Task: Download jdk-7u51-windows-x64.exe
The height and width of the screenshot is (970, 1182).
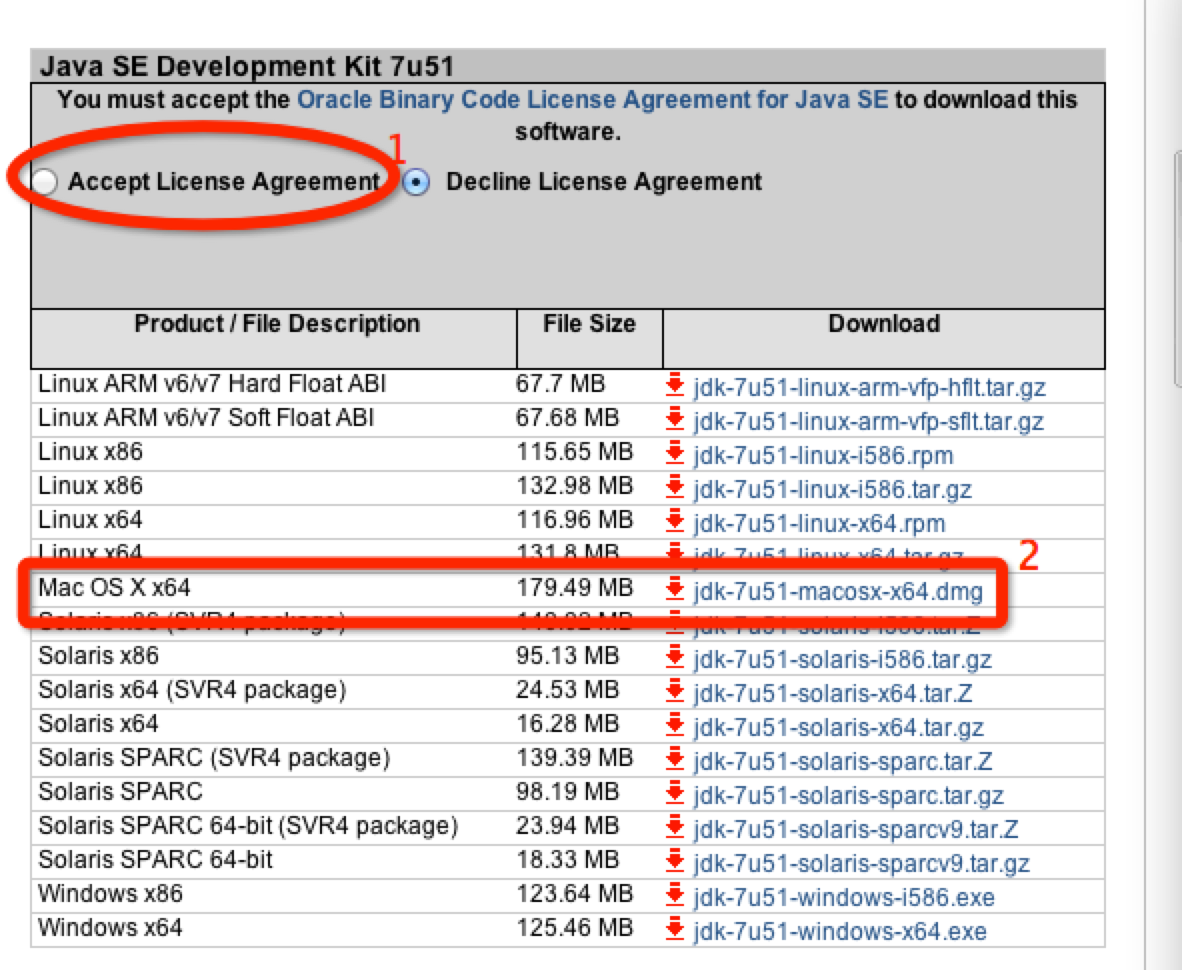Action: pyautogui.click(x=840, y=932)
